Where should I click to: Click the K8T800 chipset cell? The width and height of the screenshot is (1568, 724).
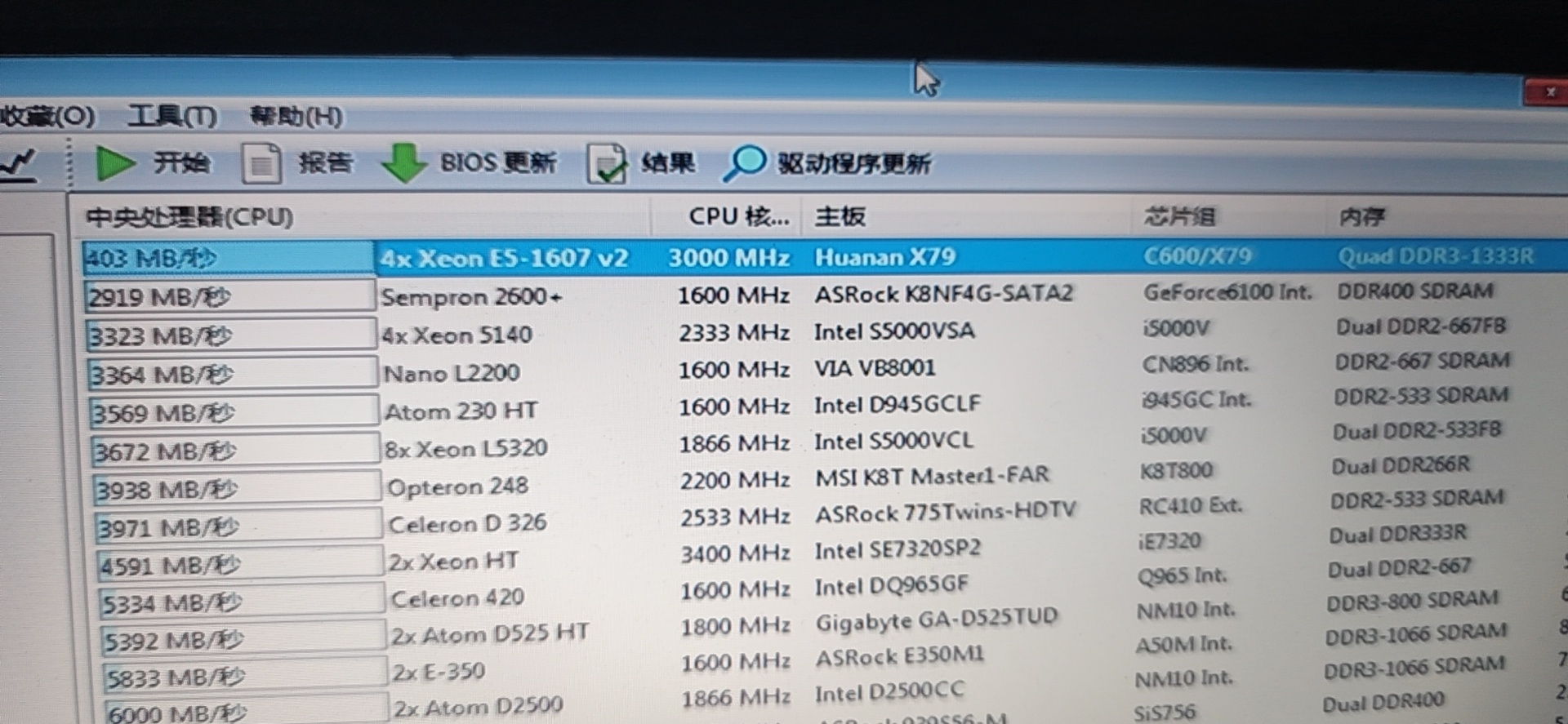click(x=1177, y=470)
